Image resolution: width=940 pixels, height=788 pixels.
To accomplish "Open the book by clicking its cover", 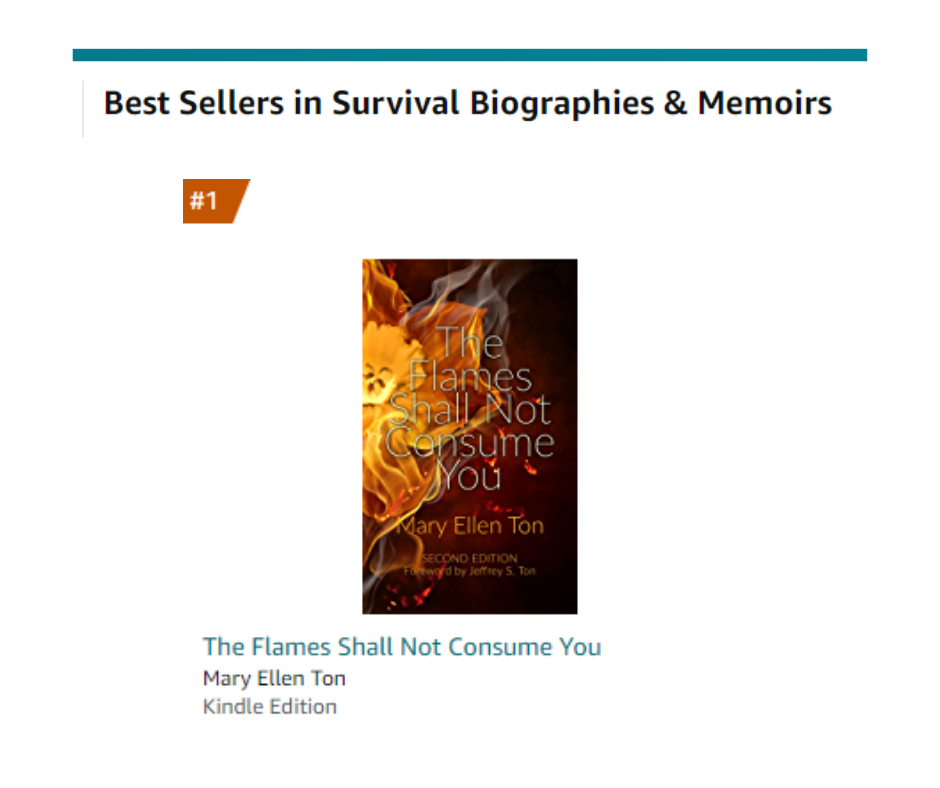I will [468, 435].
